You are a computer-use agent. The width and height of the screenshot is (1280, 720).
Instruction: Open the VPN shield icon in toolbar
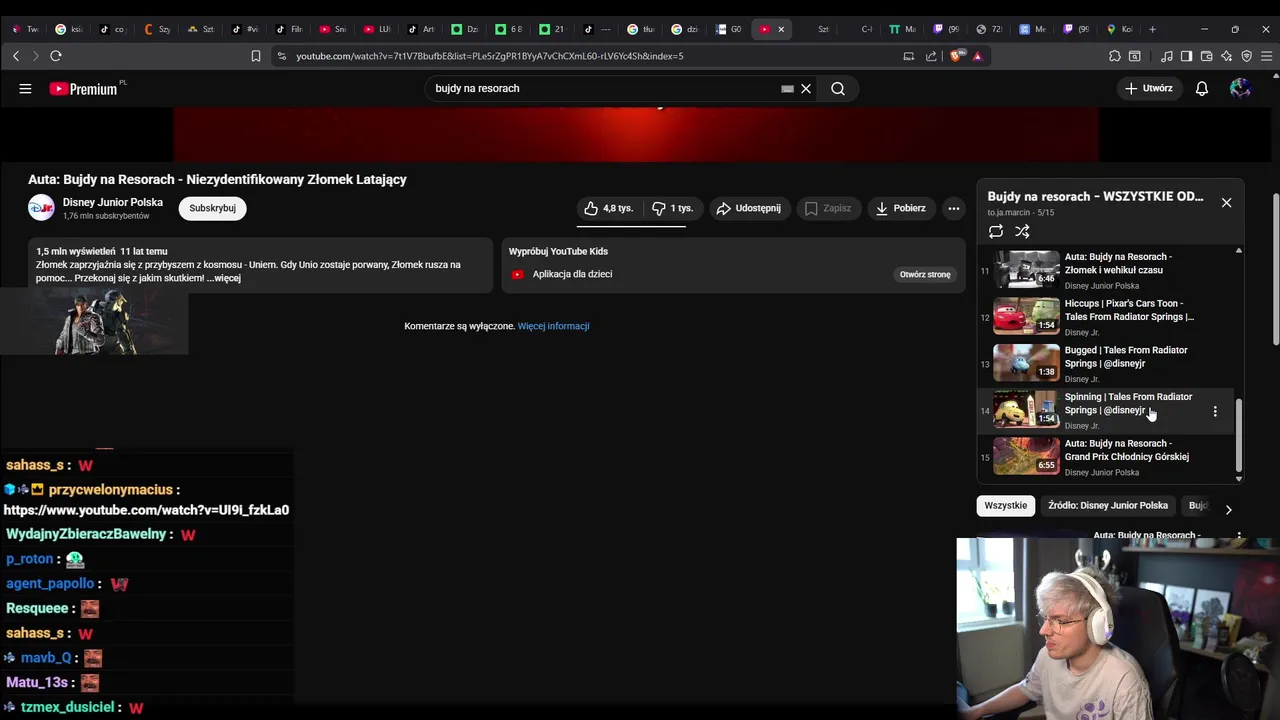(x=1246, y=56)
